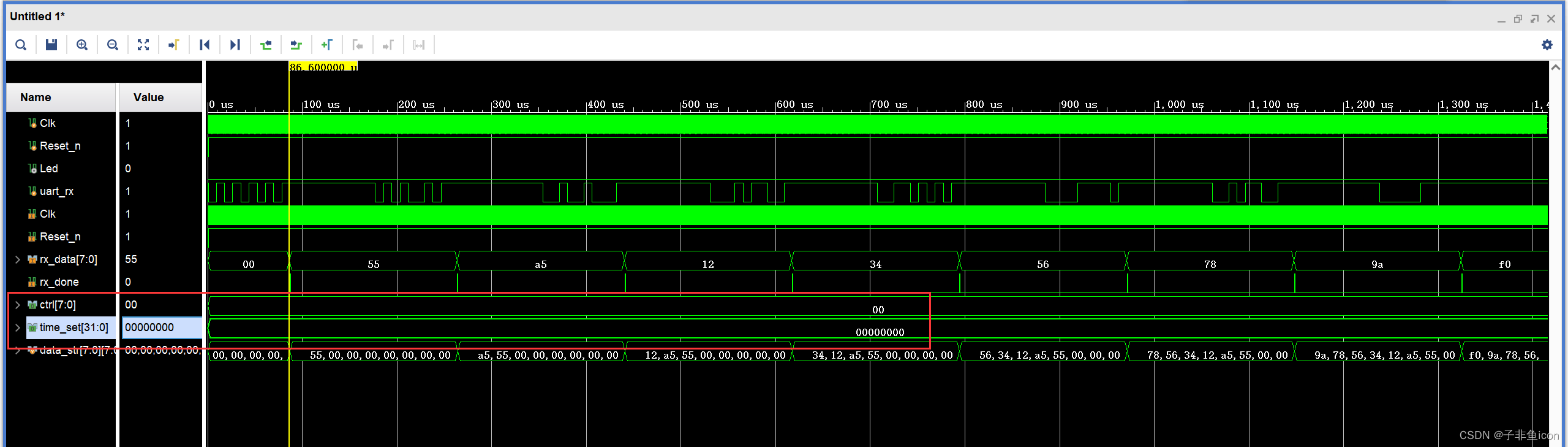Zoom in on the waveform
Screen dimensions: 1568x447
click(x=82, y=45)
